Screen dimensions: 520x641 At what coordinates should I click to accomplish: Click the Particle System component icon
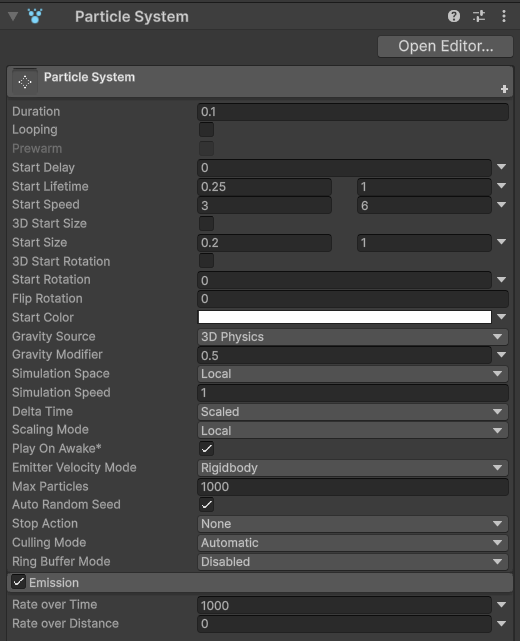(x=35, y=16)
